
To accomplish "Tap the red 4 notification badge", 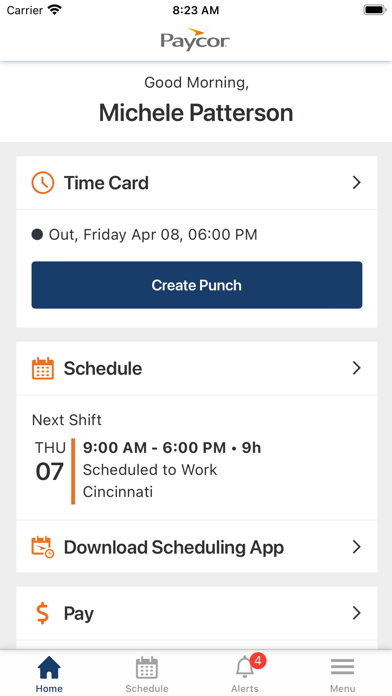I will tap(258, 661).
